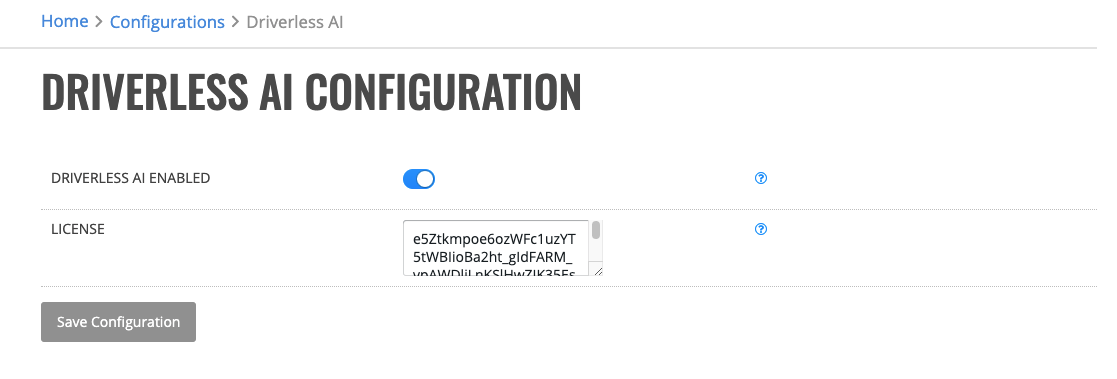Go to Home via breadcrumb
The image size is (1117, 379).
[x=65, y=21]
